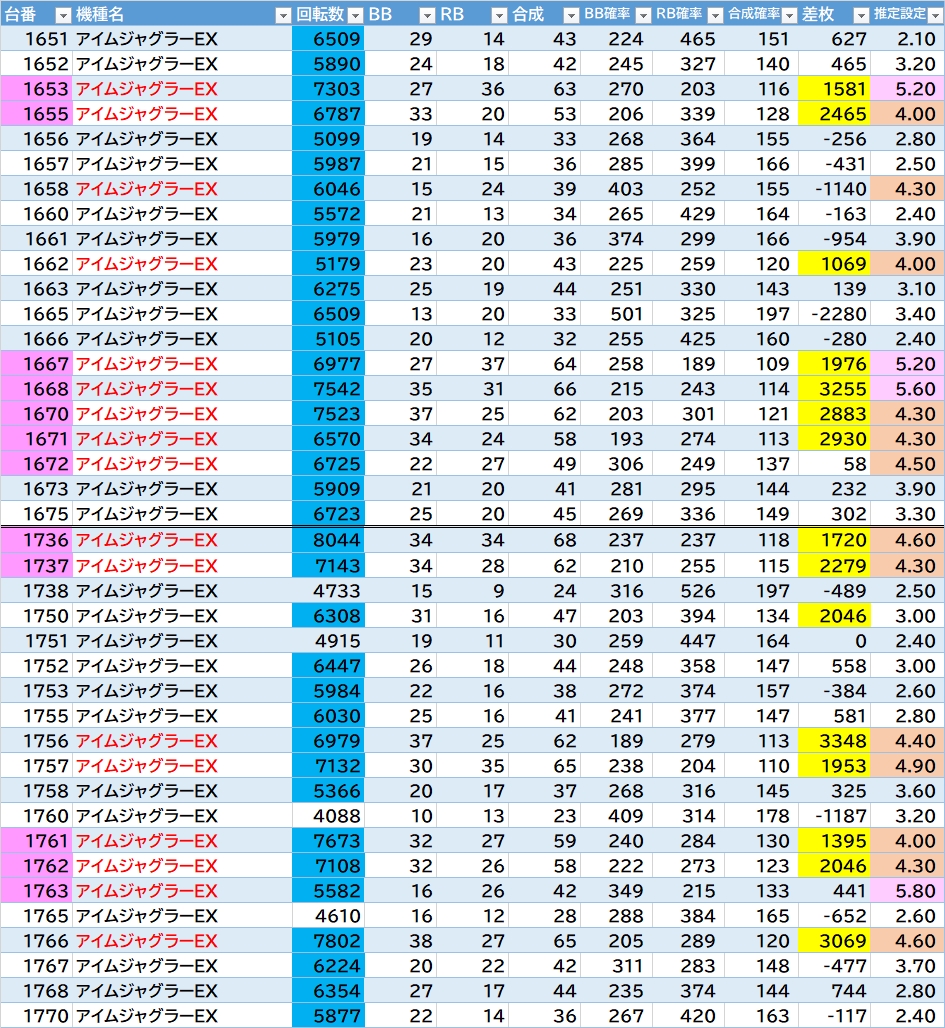Click yellow difference cell 1953
The height and width of the screenshot is (1028, 945).
pyautogui.click(x=834, y=766)
